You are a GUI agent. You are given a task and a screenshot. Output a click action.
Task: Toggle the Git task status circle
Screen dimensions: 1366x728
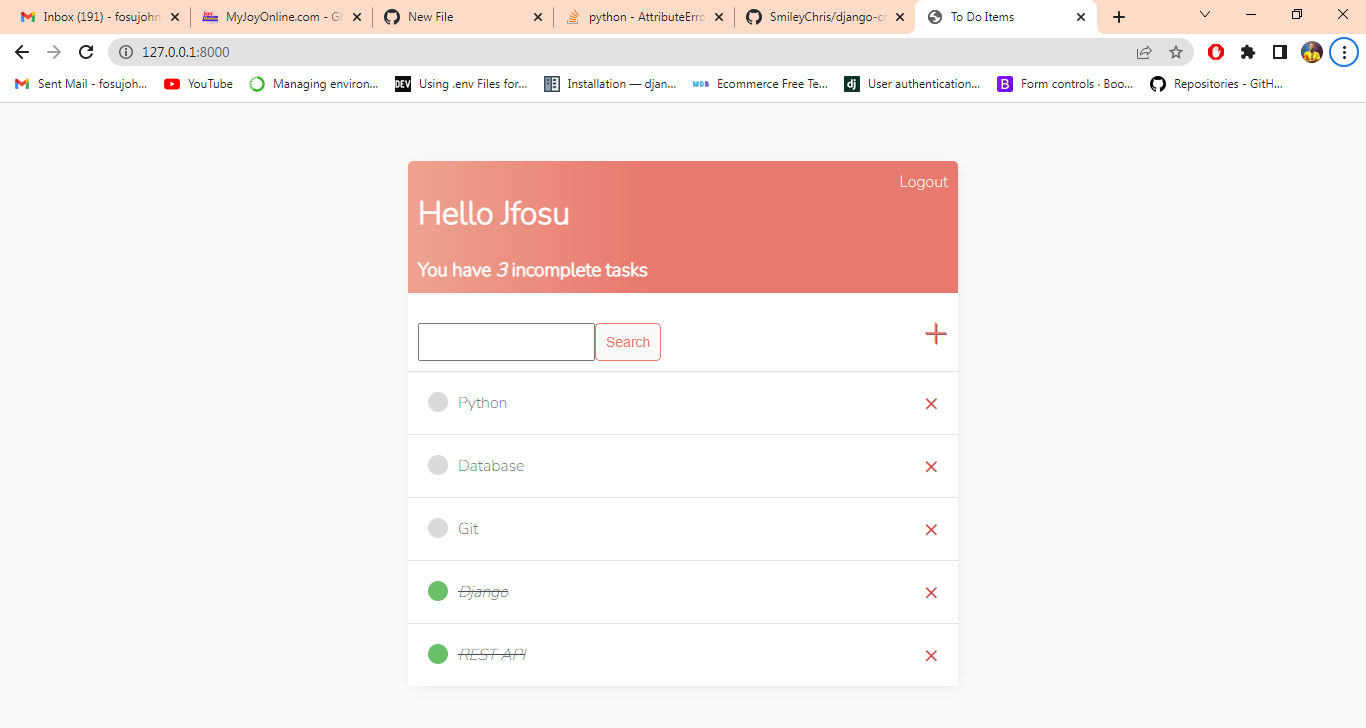click(x=438, y=528)
